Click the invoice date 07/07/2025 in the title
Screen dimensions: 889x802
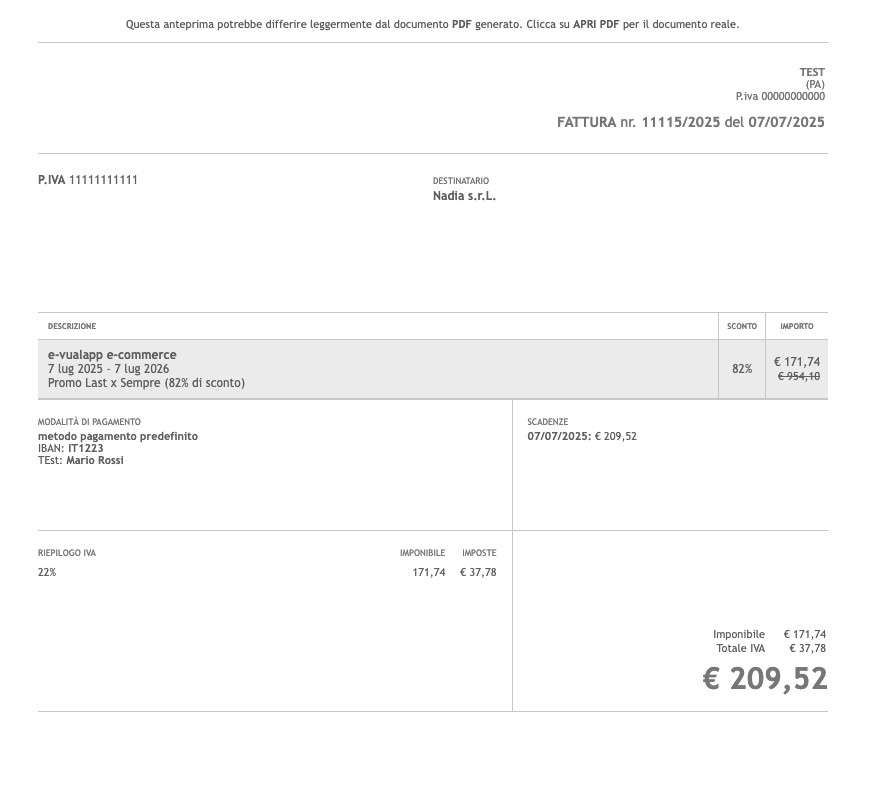click(x=786, y=122)
